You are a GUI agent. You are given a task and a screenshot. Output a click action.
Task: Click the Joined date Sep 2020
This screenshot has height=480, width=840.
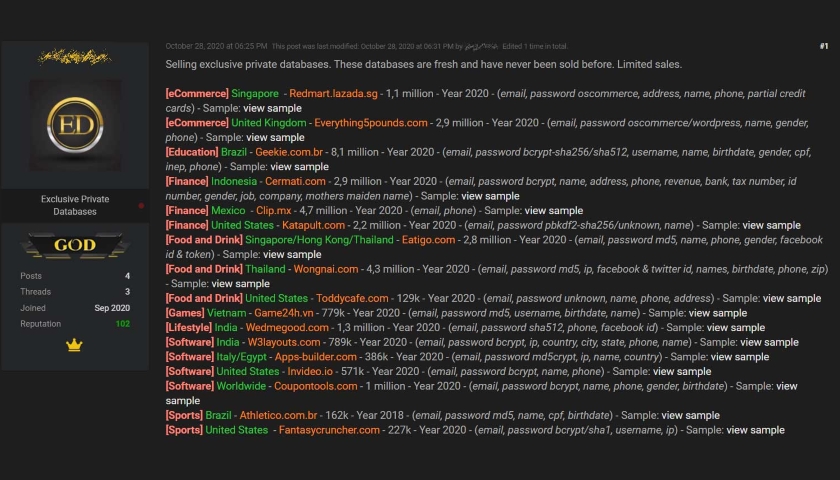click(112, 308)
